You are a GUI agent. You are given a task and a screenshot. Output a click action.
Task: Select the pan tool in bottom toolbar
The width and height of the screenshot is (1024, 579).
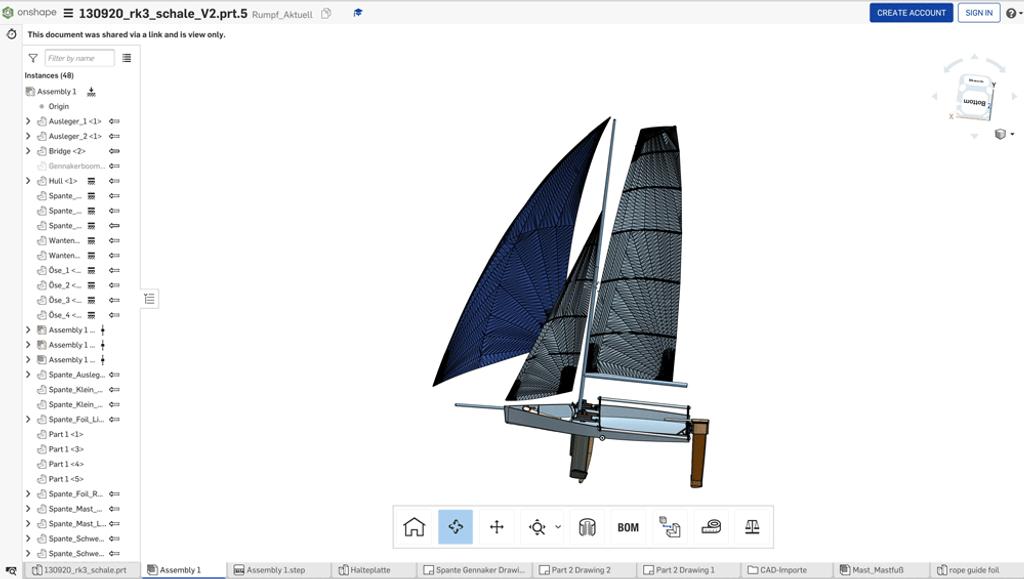(497, 525)
